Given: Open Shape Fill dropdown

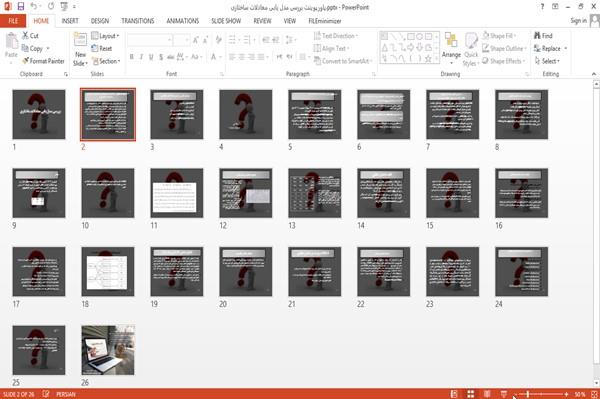Looking at the screenshot, I should tap(499, 36).
